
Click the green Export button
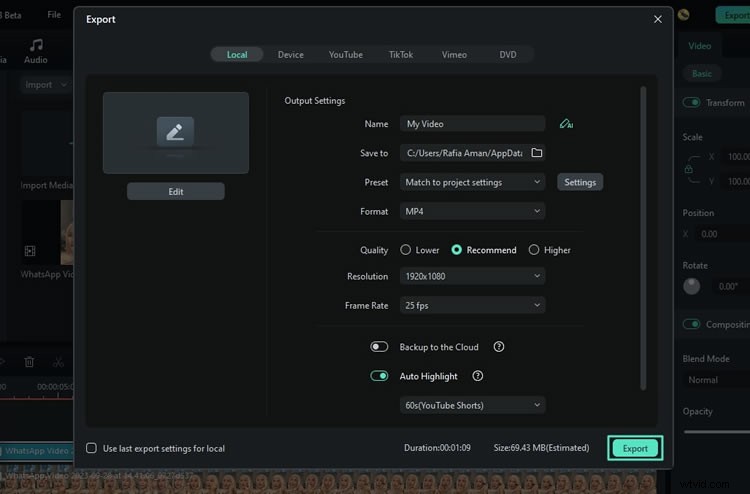click(635, 448)
